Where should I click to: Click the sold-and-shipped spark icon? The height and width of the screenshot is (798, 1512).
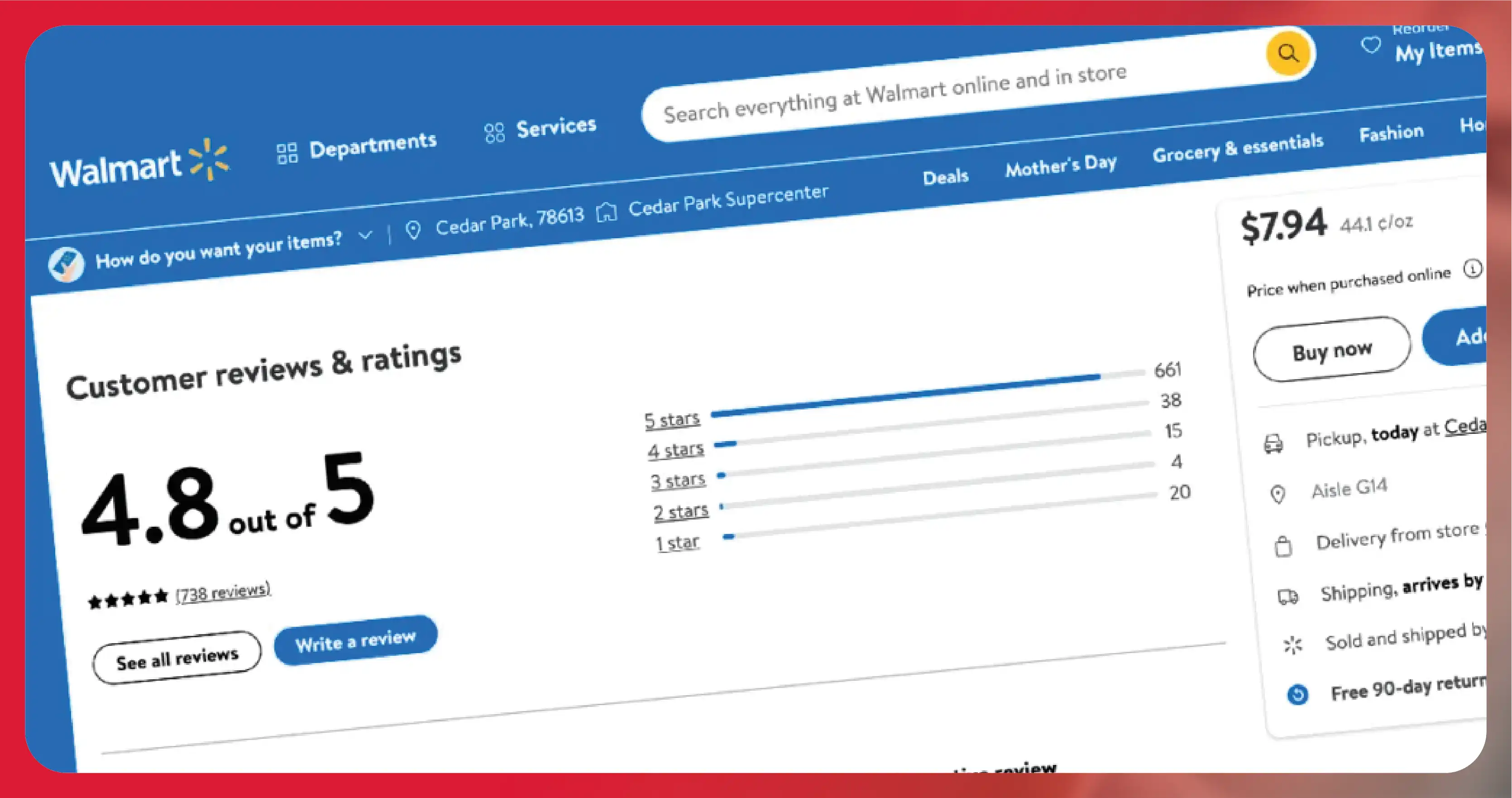coord(1292,645)
